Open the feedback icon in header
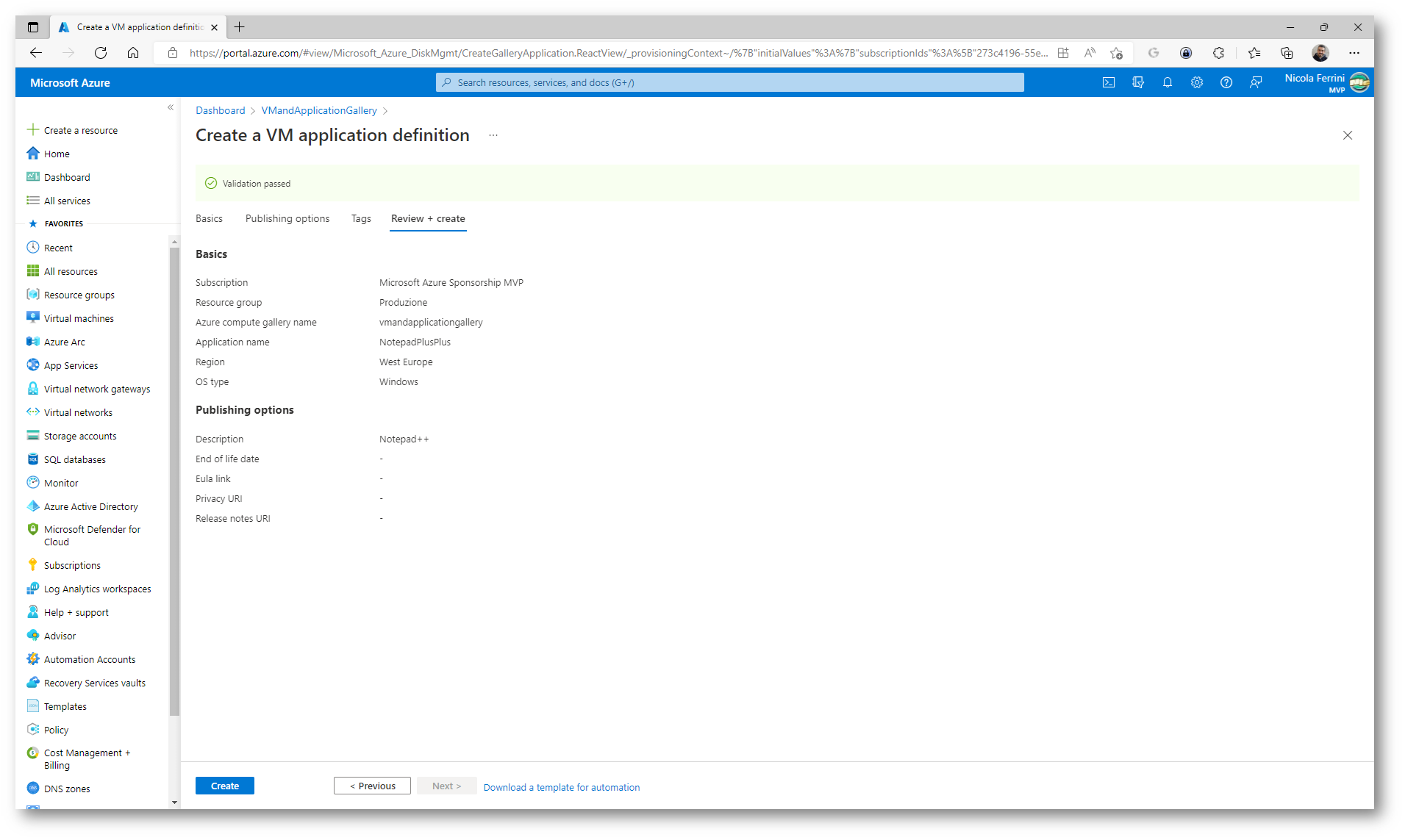The image size is (1405, 840). 1256,82
